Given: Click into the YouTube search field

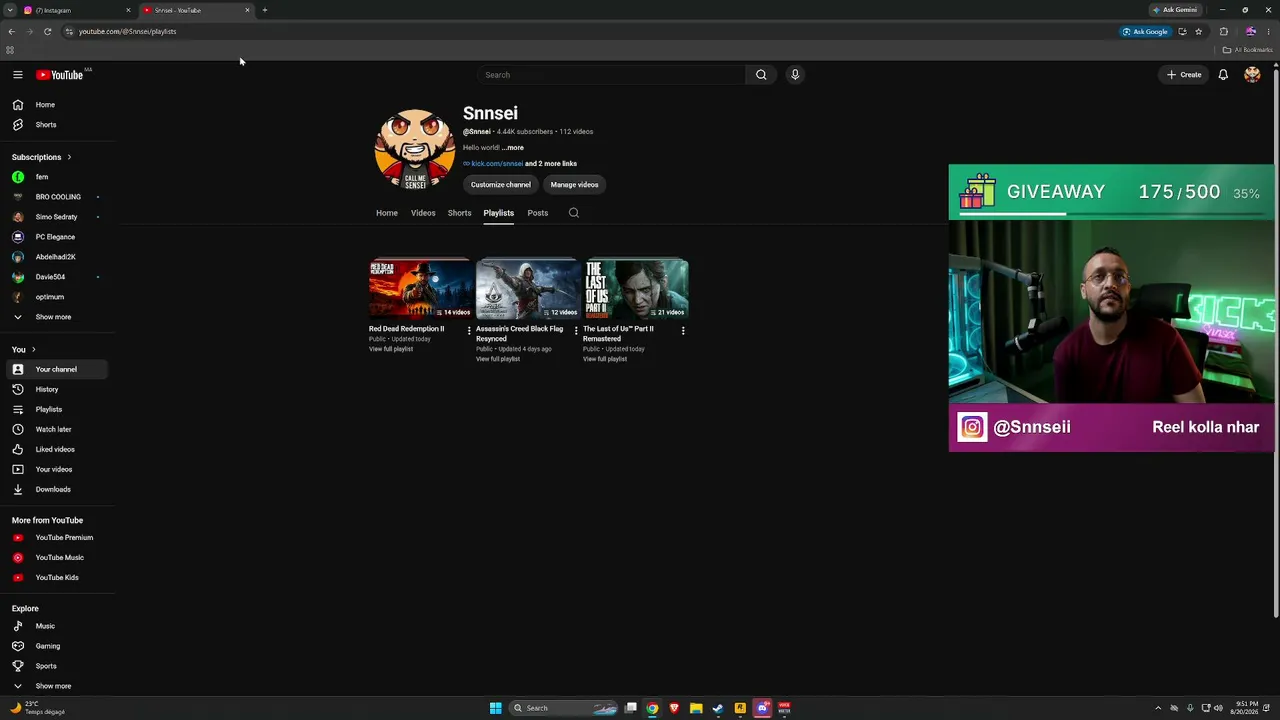Looking at the screenshot, I should (x=611, y=75).
